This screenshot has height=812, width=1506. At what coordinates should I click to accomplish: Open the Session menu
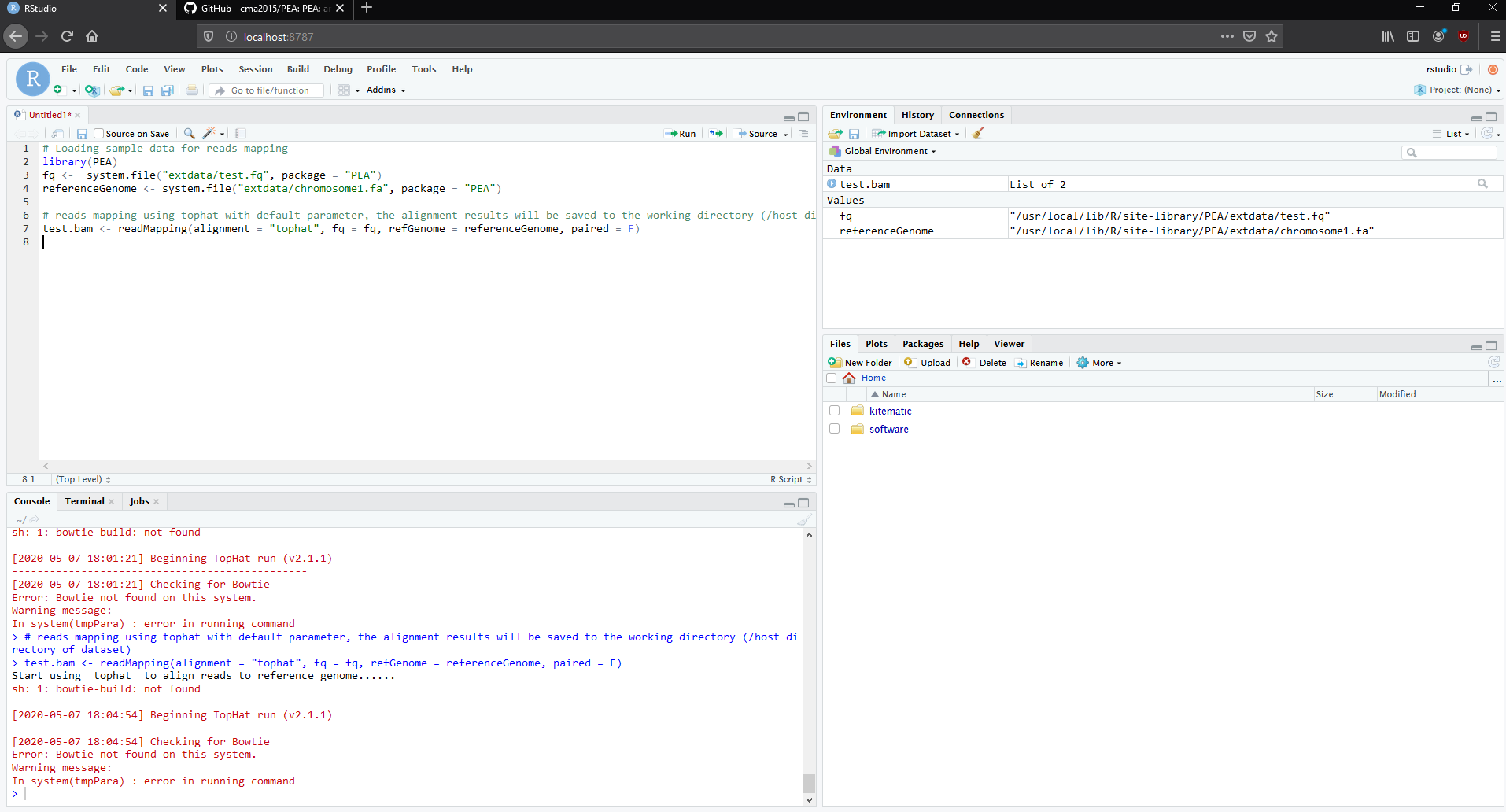tap(255, 69)
